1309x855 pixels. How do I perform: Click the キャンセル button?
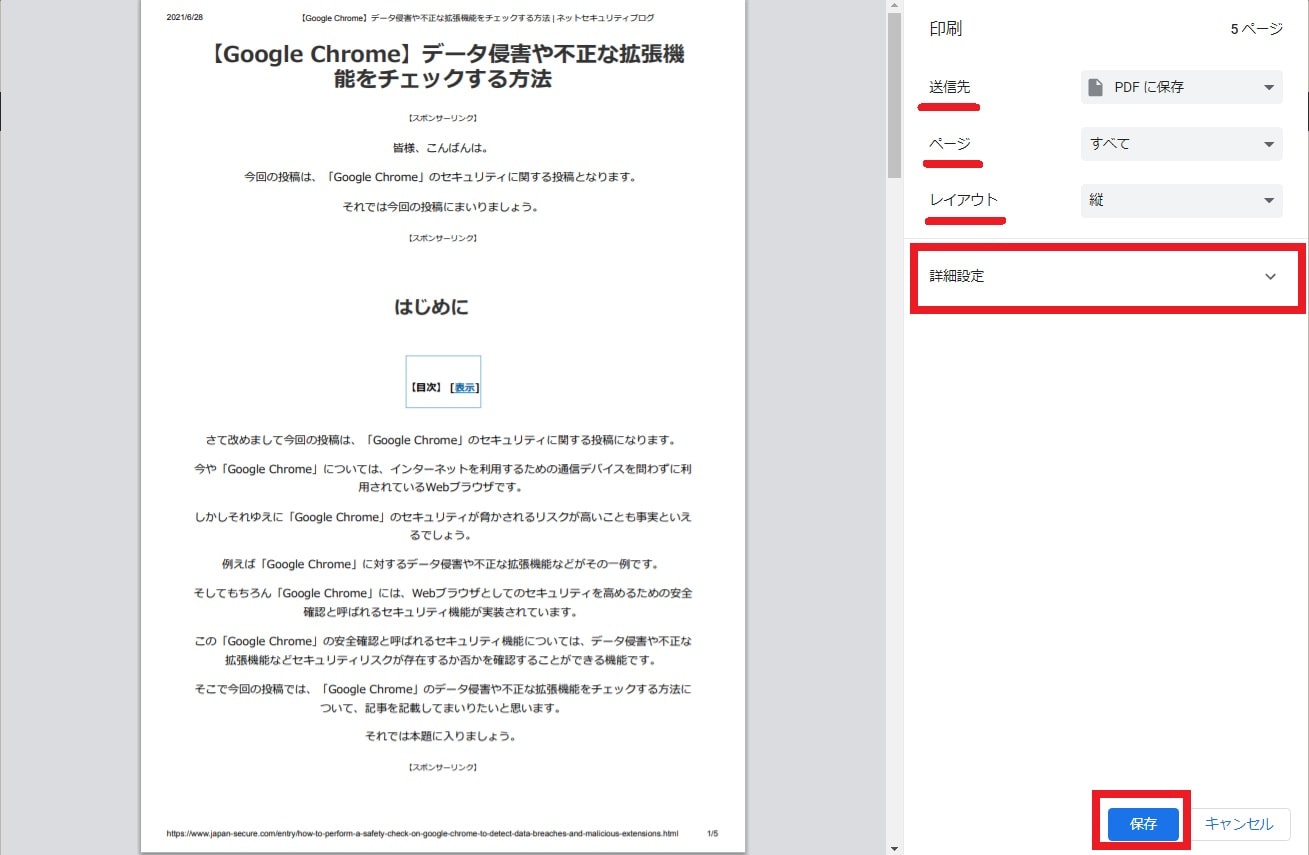(1239, 824)
